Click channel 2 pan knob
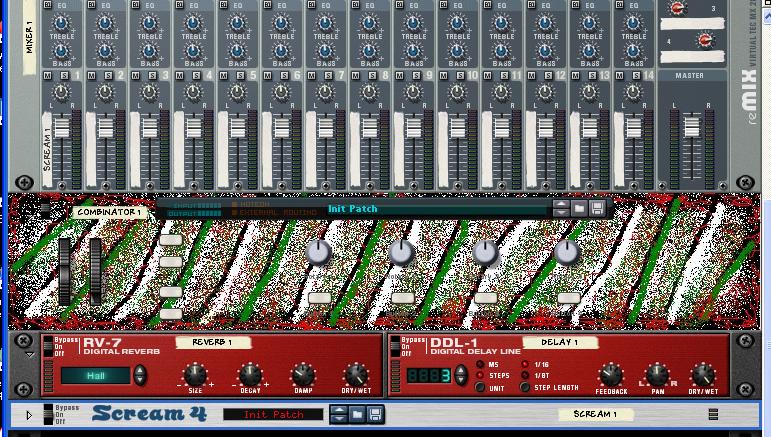This screenshot has height=437, width=771. pos(105,92)
